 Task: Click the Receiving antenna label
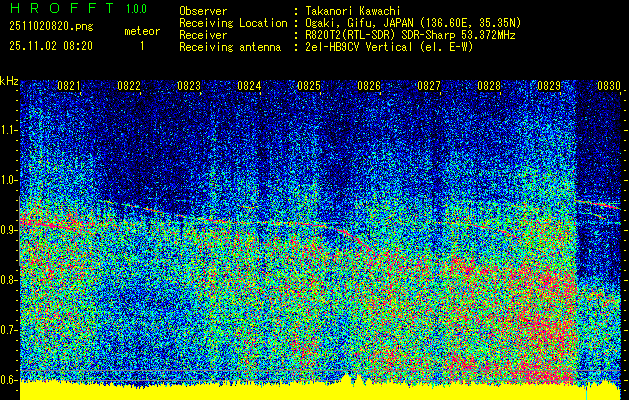pyautogui.click(x=230, y=47)
